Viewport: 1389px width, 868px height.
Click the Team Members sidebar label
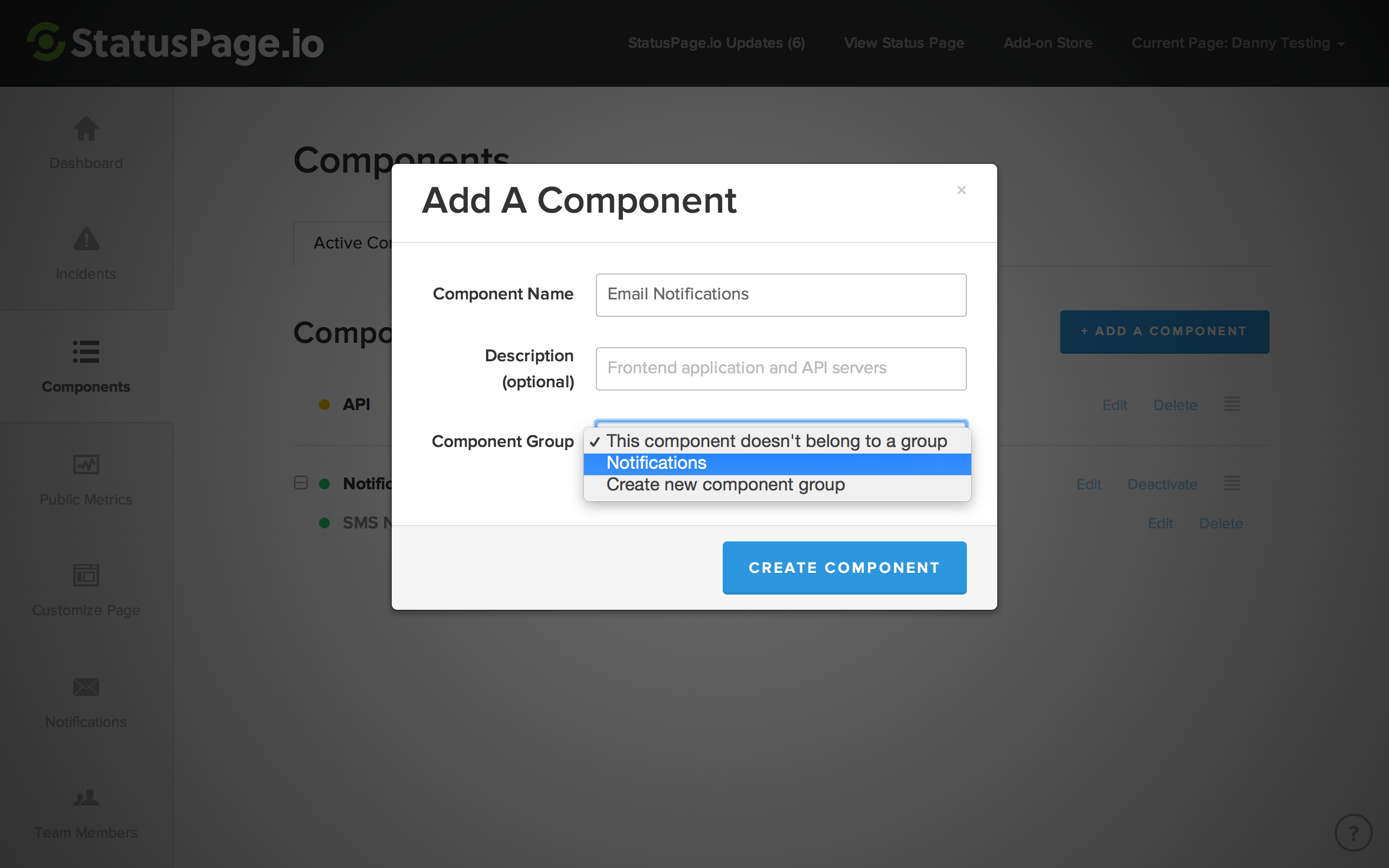point(86,832)
